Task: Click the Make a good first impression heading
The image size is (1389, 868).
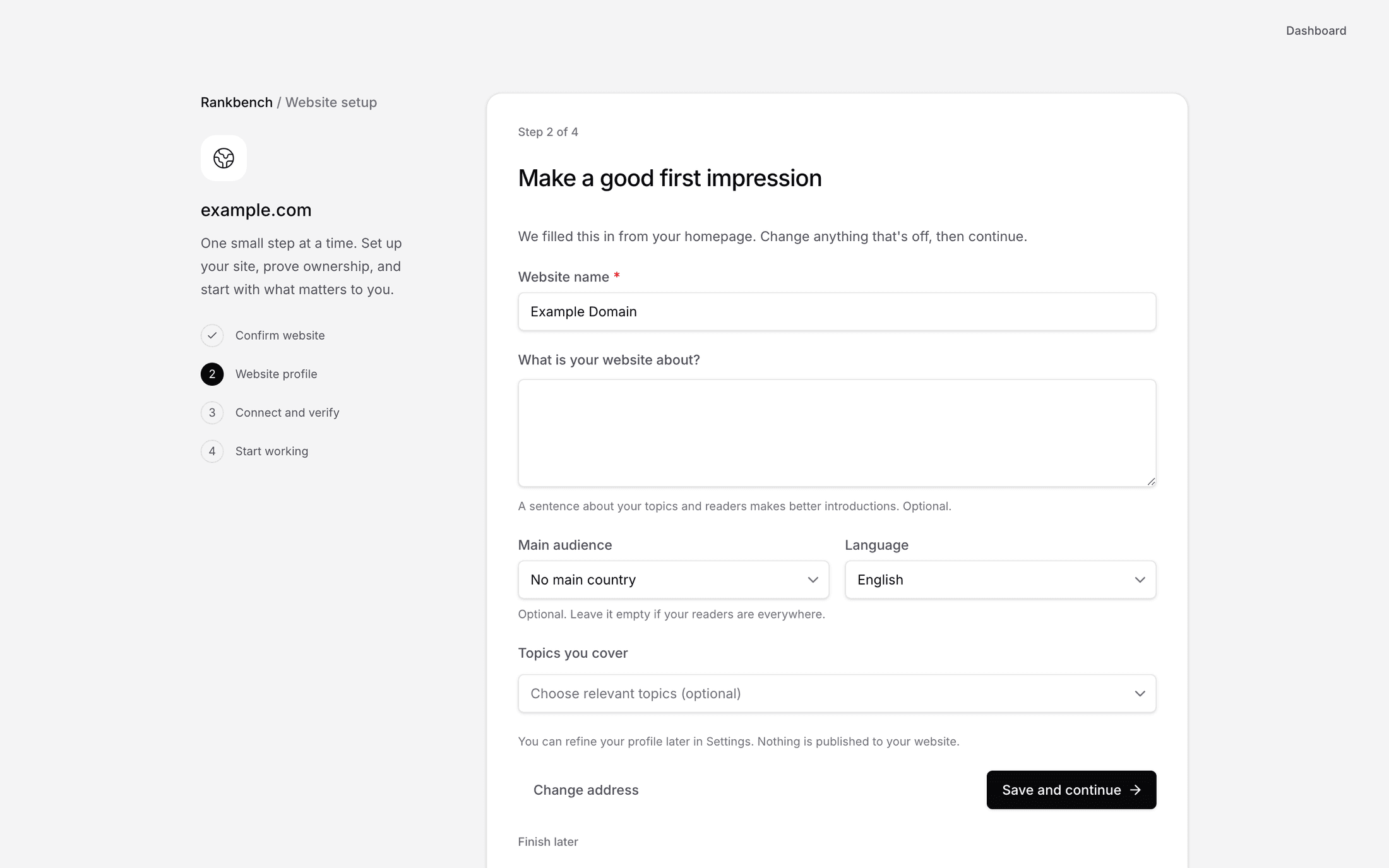Action: coord(670,179)
